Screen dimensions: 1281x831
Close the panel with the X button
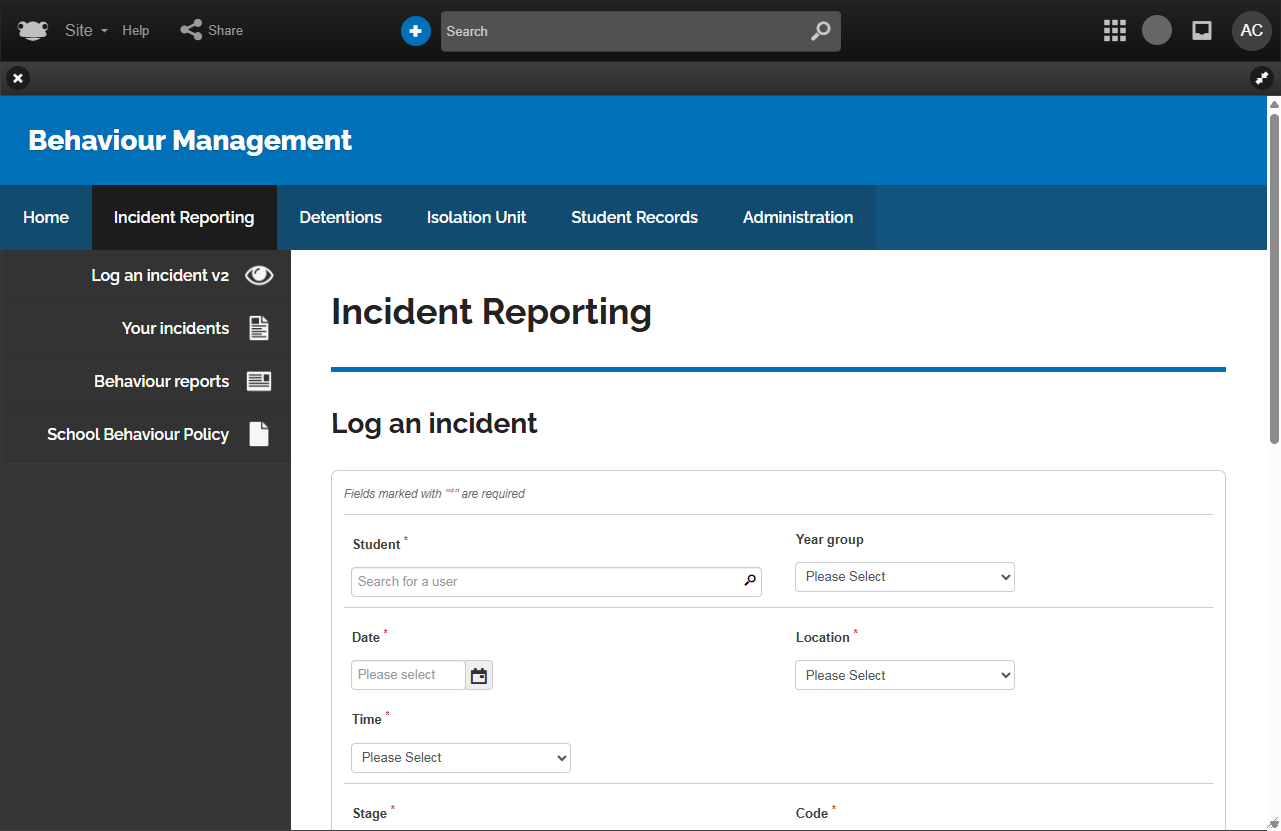(18, 78)
